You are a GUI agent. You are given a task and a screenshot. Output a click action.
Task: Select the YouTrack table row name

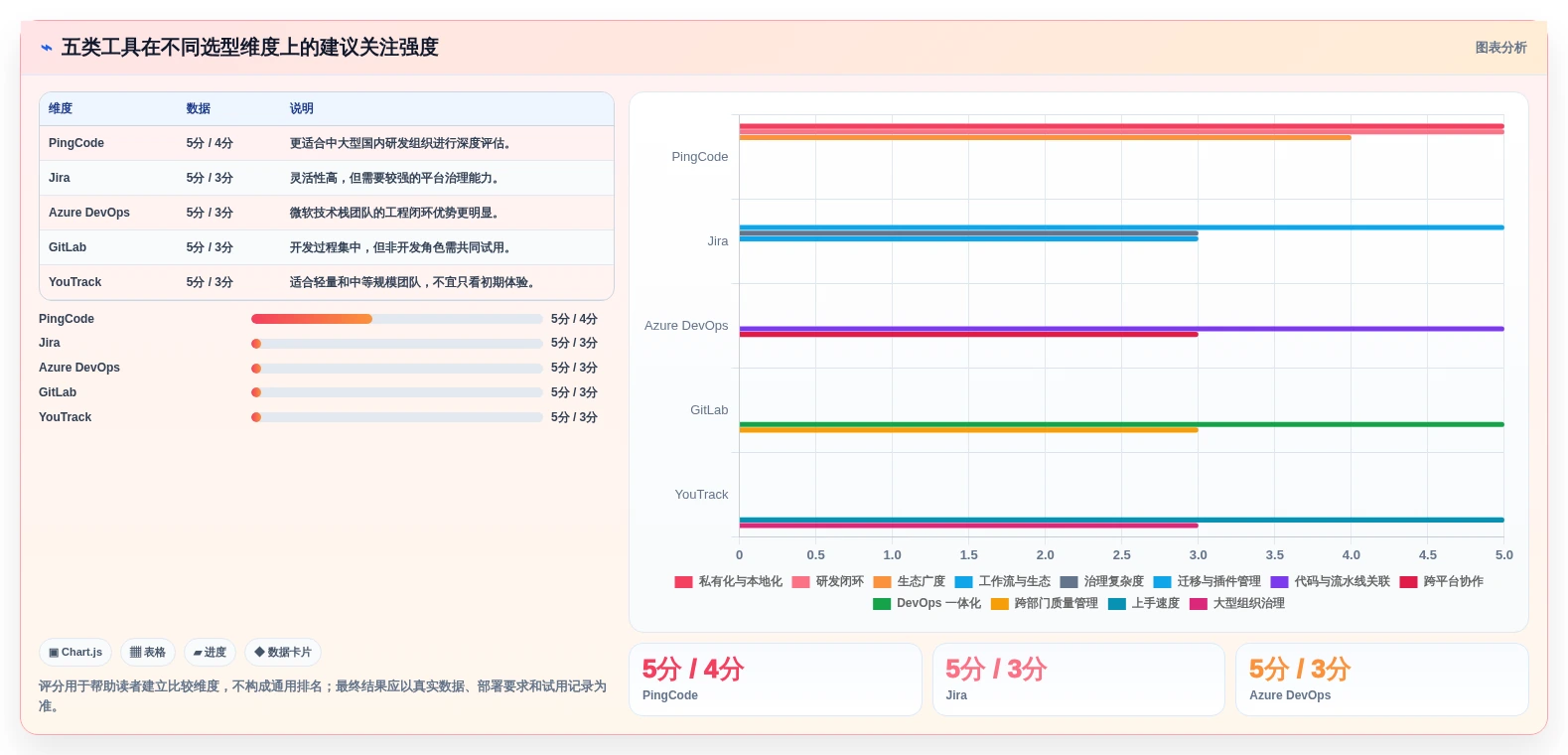[x=75, y=282]
